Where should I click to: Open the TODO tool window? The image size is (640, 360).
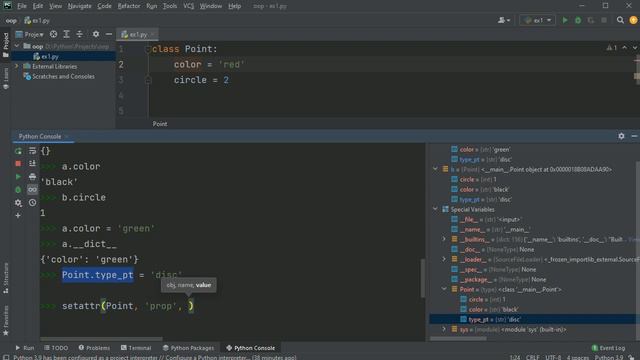click(56, 348)
